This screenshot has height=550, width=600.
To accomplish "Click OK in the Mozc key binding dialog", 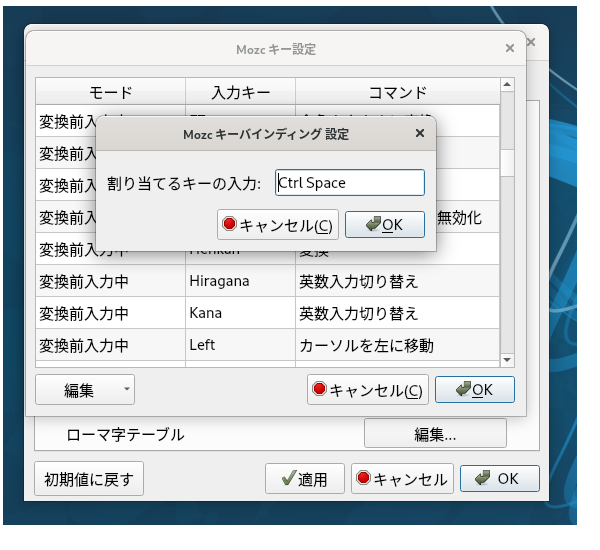I will (385, 224).
